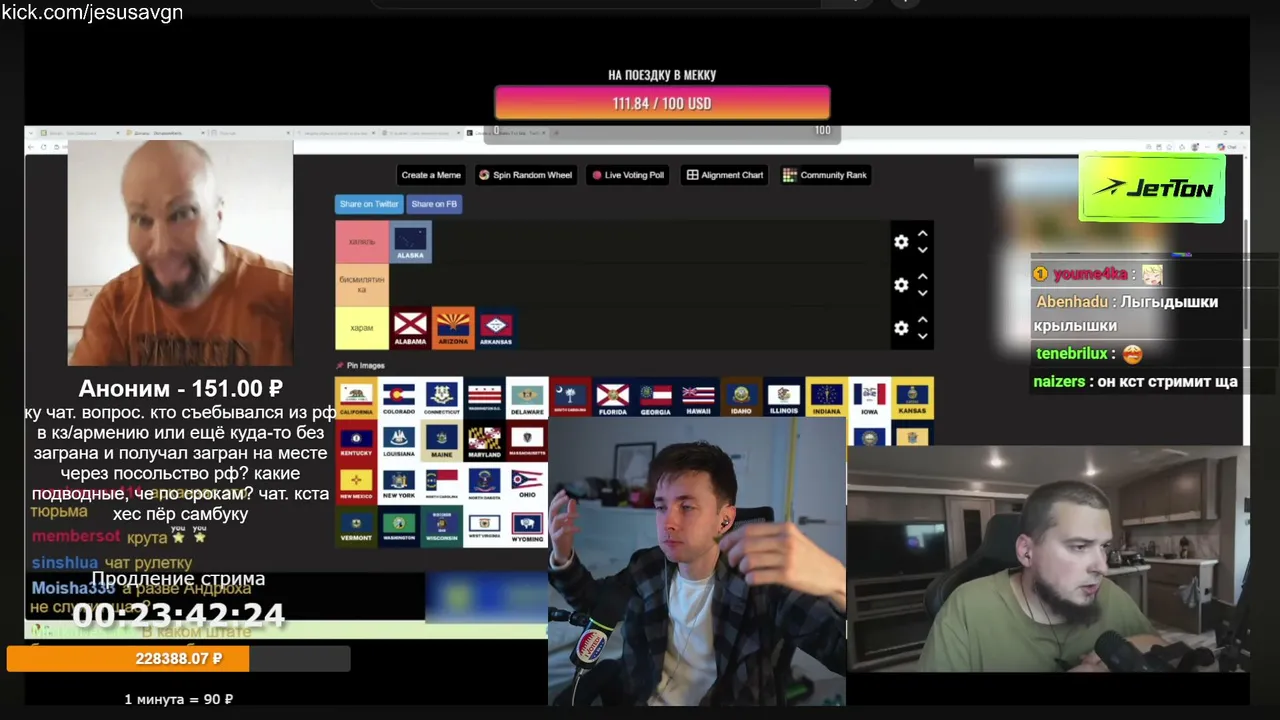
Task: Click the Abenhadu chat username
Action: point(1072,302)
